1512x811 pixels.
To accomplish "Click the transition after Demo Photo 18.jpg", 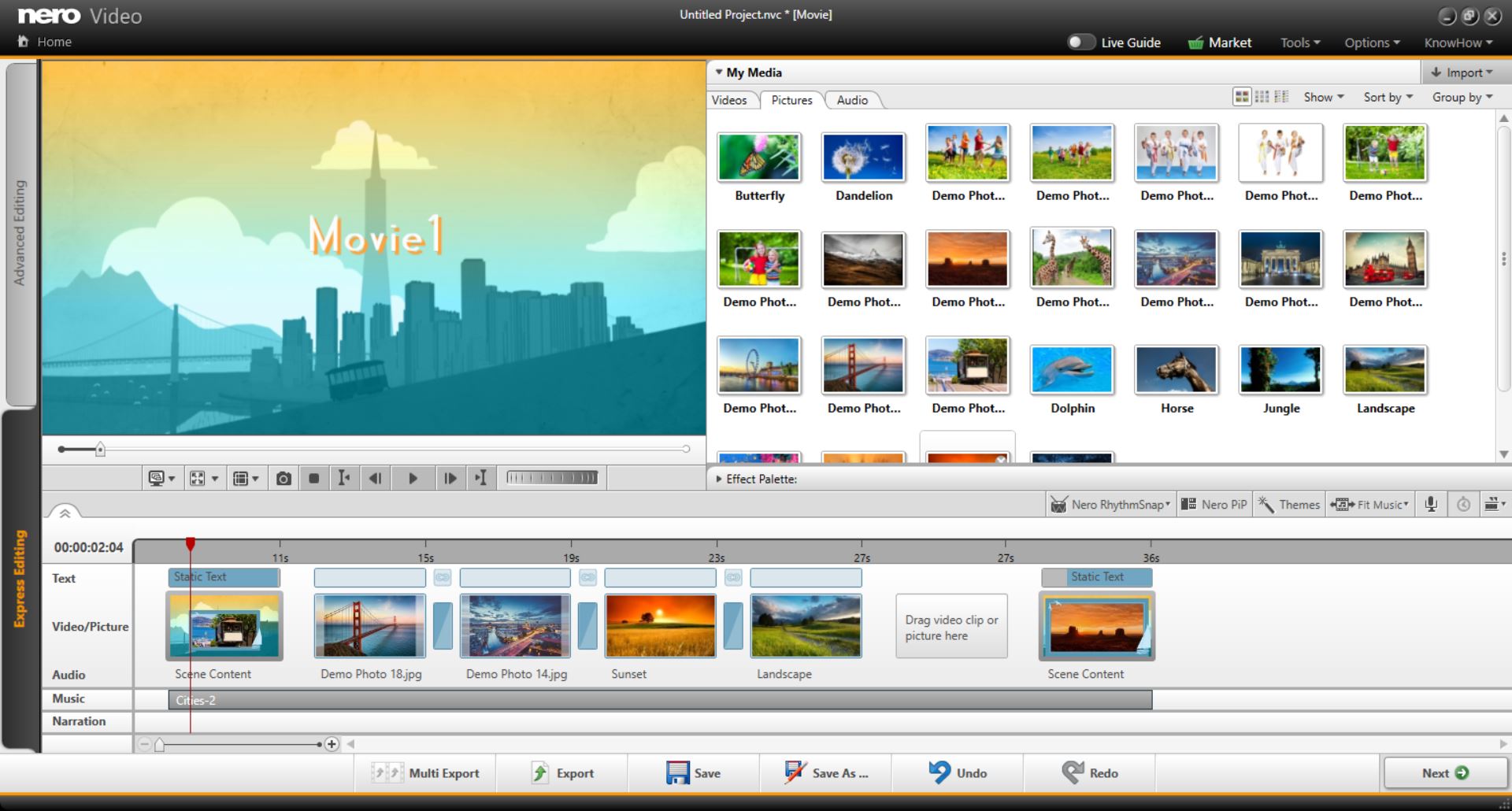I will [443, 626].
